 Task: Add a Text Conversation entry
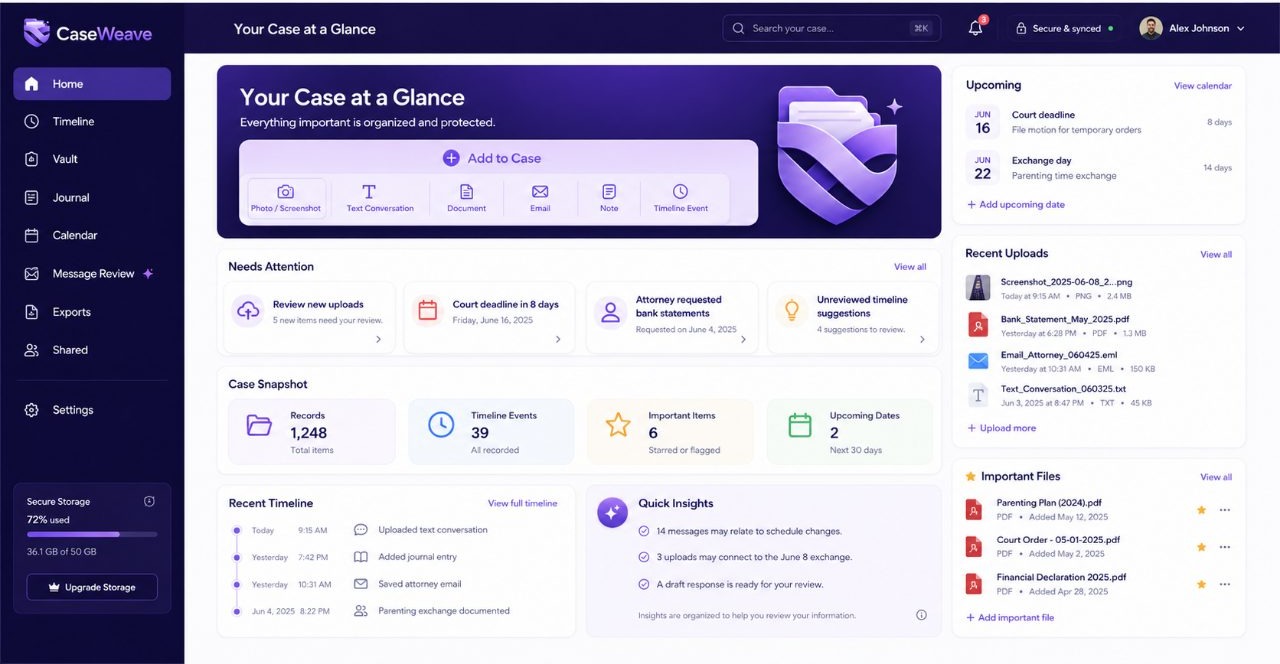tap(380, 198)
